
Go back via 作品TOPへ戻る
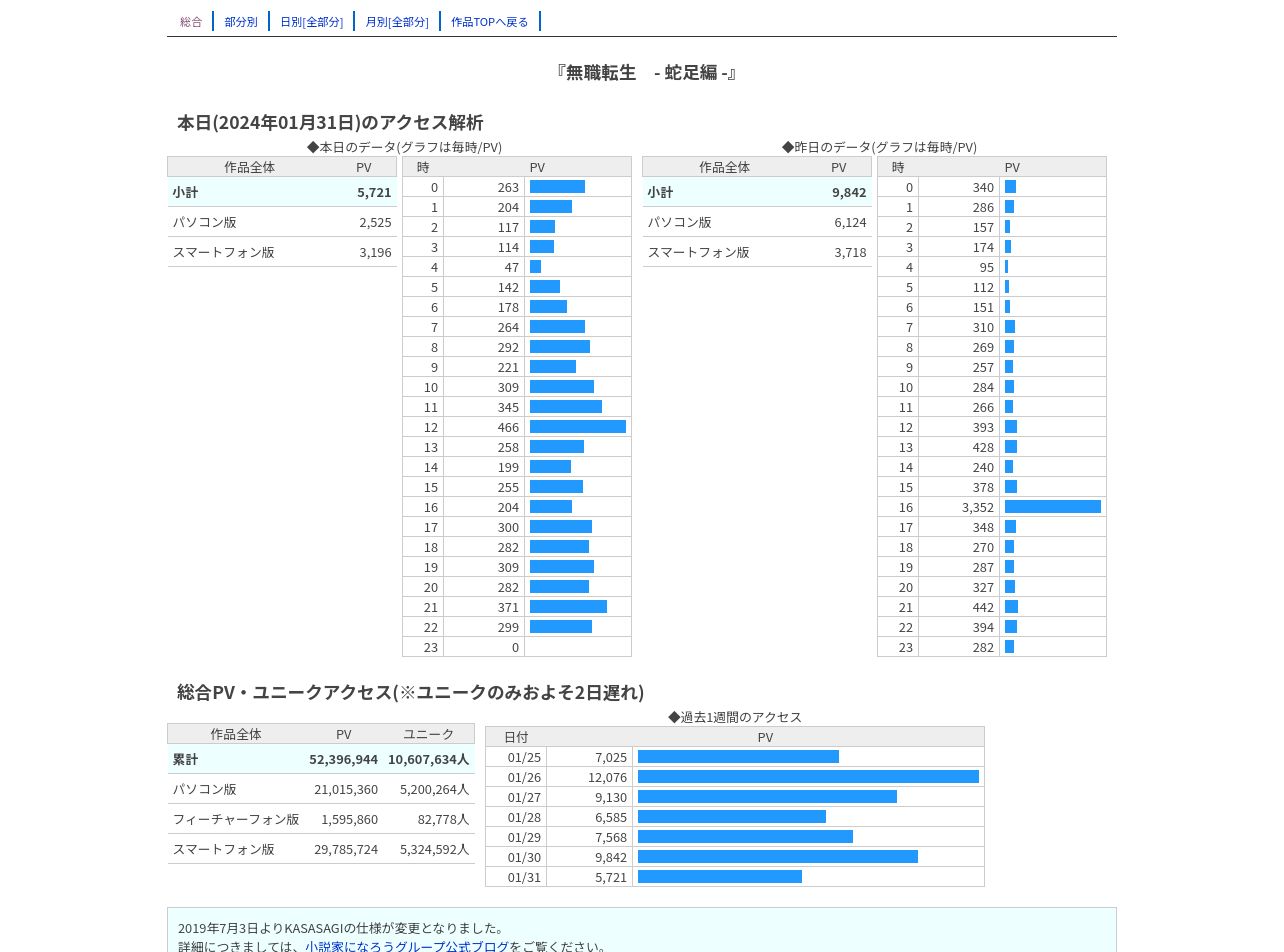coord(490,22)
